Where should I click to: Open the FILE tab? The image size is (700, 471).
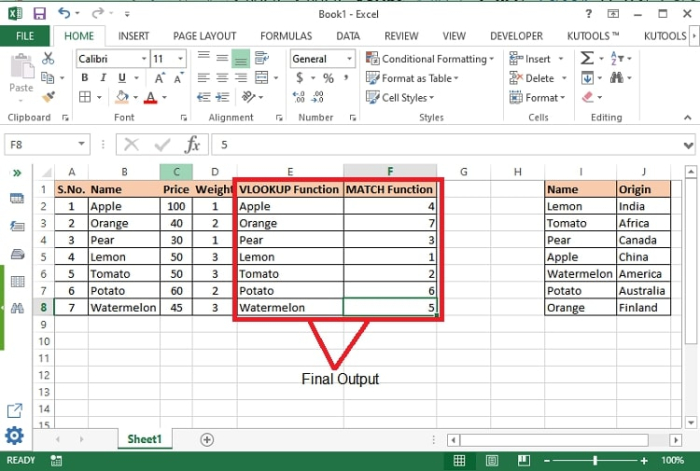(x=25, y=36)
